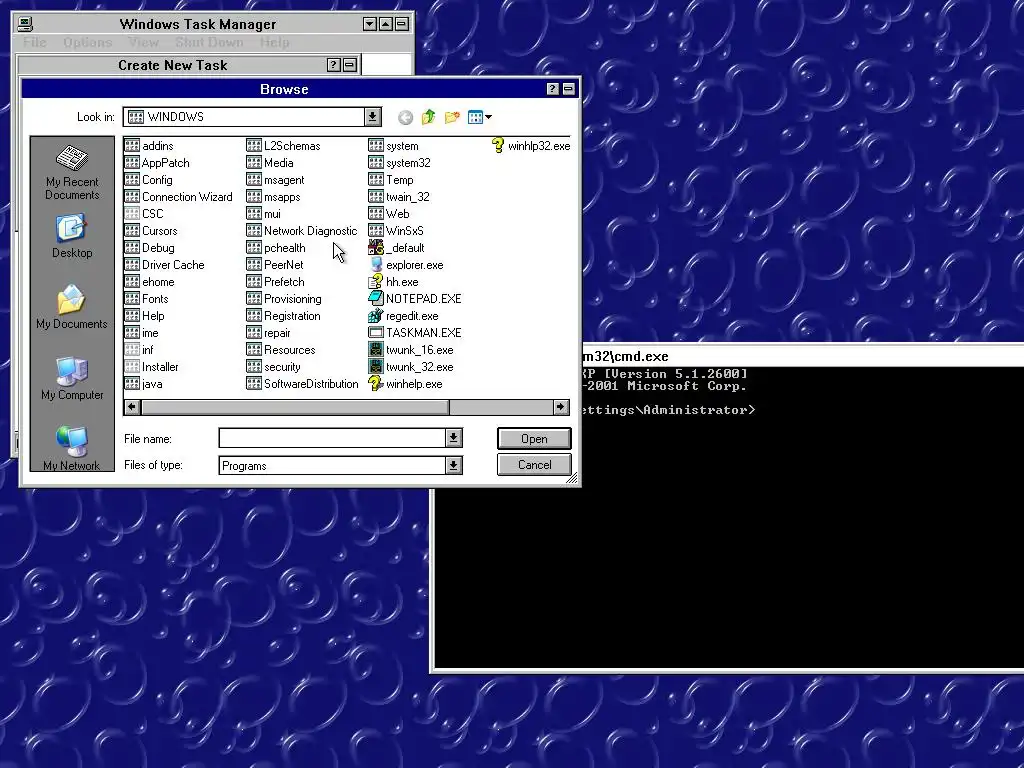Open the View menu icon dropdown

[x=480, y=118]
